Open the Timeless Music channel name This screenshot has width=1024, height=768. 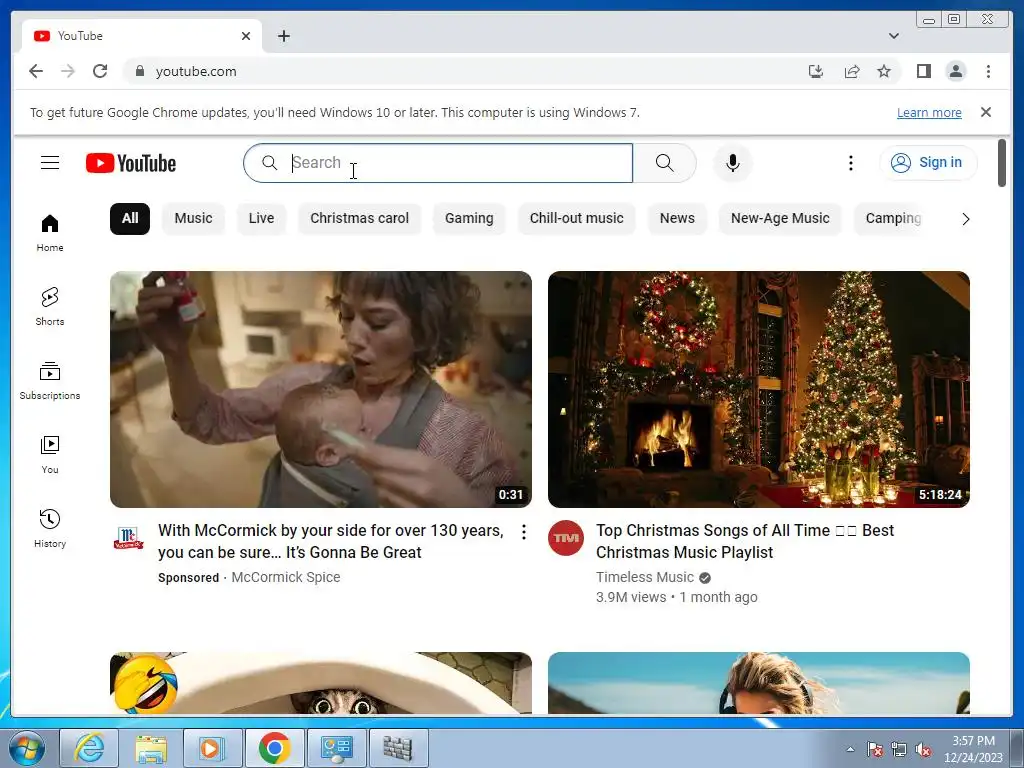pos(645,577)
